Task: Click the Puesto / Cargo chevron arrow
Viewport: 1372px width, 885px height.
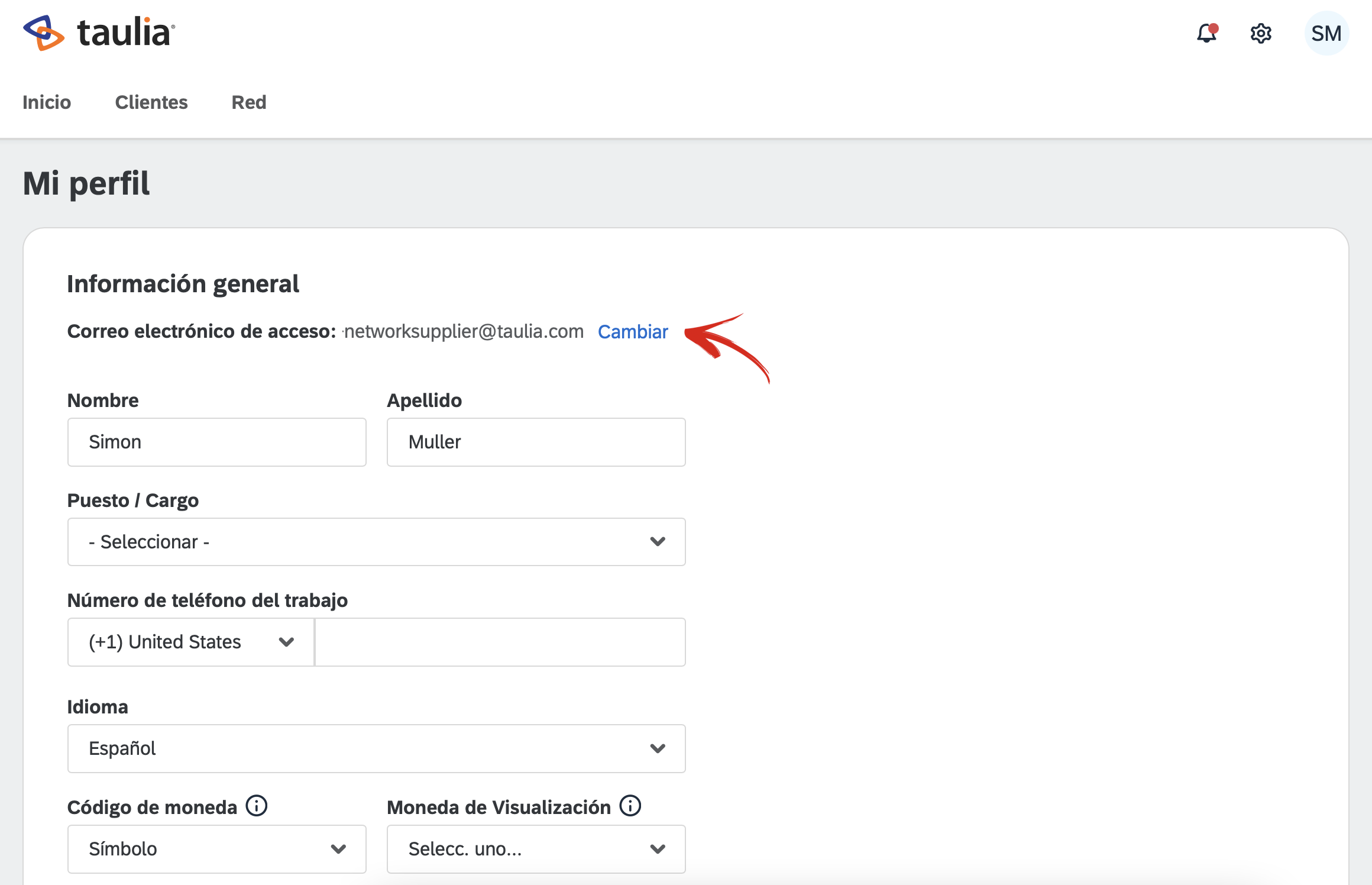Action: 658,542
